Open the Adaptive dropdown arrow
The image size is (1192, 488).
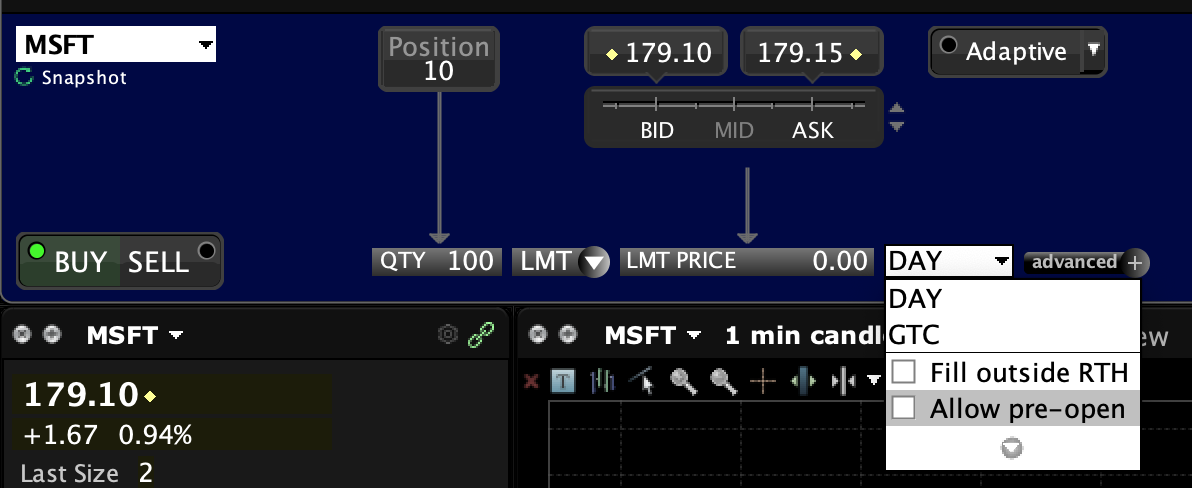[1093, 51]
